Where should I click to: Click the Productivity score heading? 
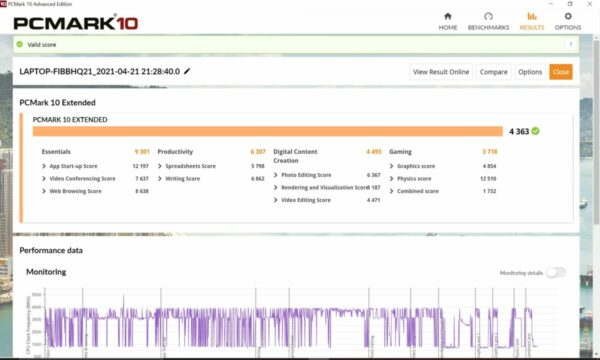(x=175, y=151)
